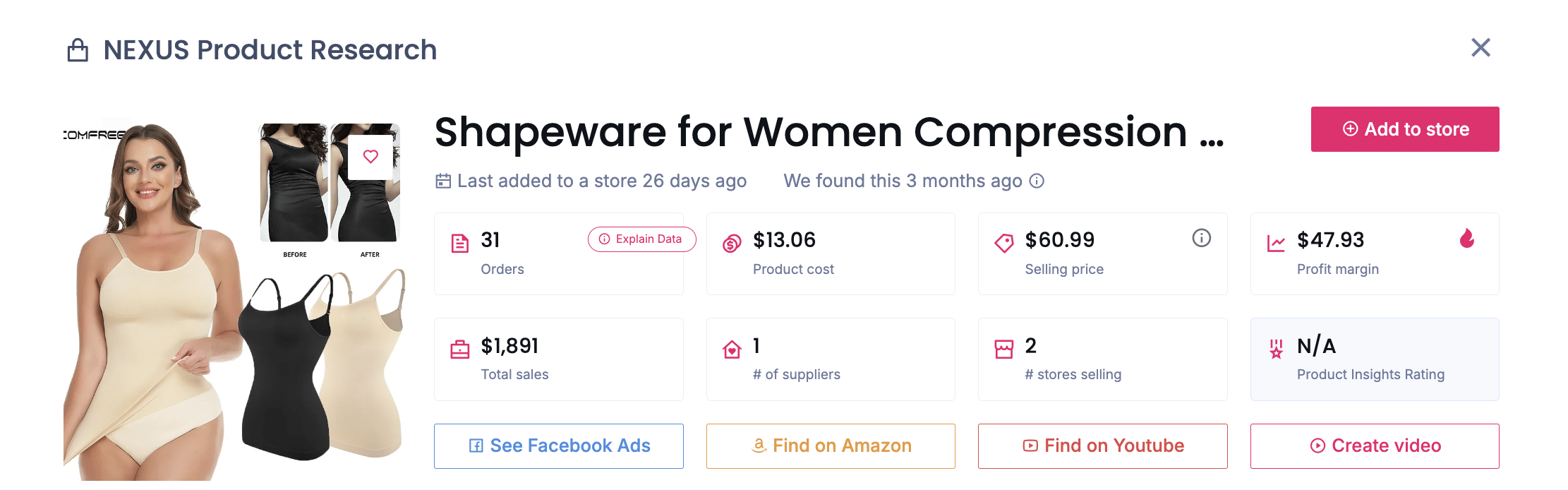Image resolution: width=1568 pixels, height=490 pixels.
Task: Click the Product cost coin icon
Action: 732,244
